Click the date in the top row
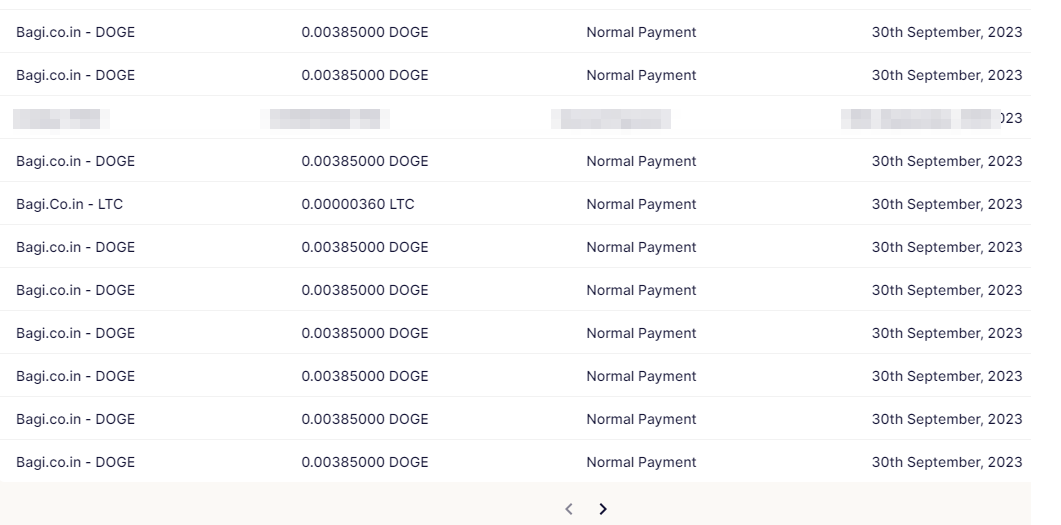 tap(946, 32)
